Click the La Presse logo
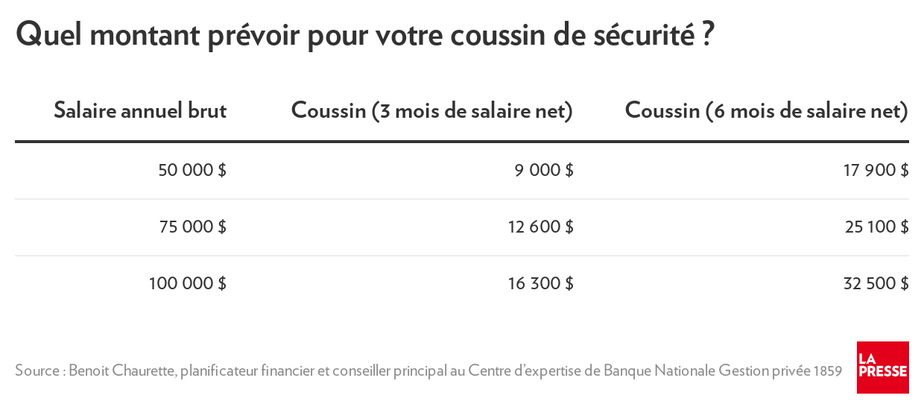This screenshot has width=924, height=413. pyautogui.click(x=883, y=367)
